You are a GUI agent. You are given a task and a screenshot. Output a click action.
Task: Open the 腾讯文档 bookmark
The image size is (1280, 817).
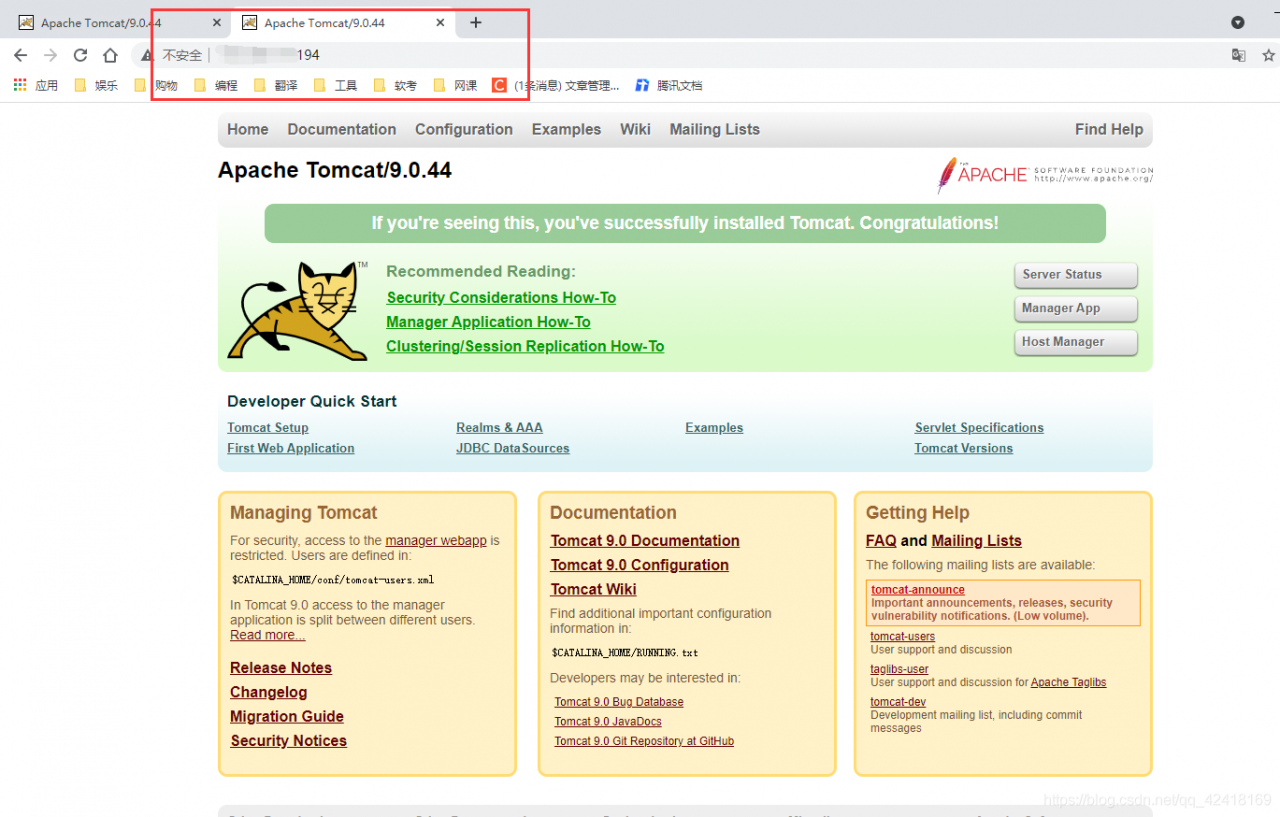pyautogui.click(x=670, y=86)
